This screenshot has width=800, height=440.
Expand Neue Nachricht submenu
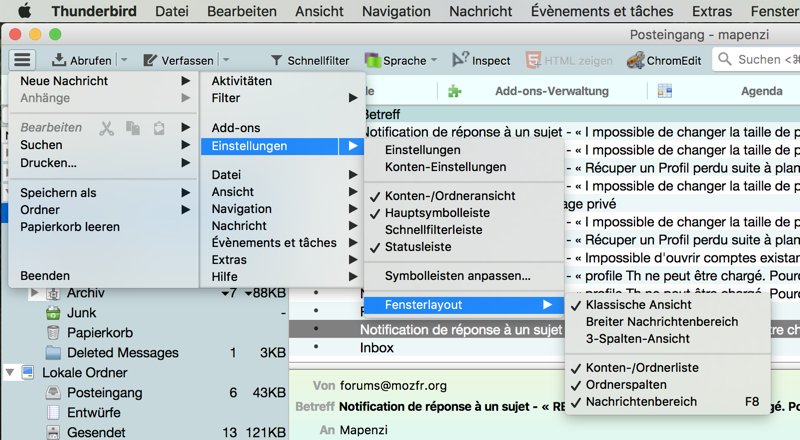tap(185, 81)
